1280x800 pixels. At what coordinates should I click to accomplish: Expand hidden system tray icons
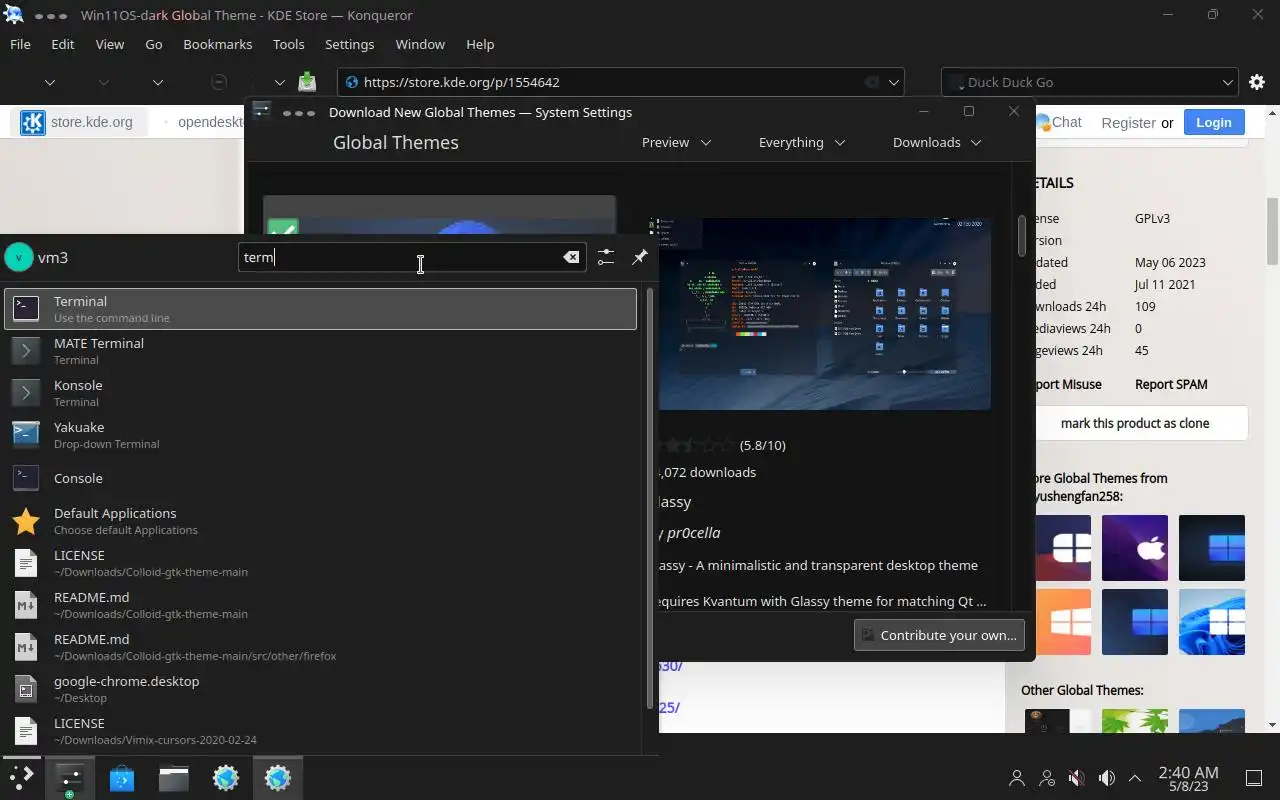coord(1135,778)
